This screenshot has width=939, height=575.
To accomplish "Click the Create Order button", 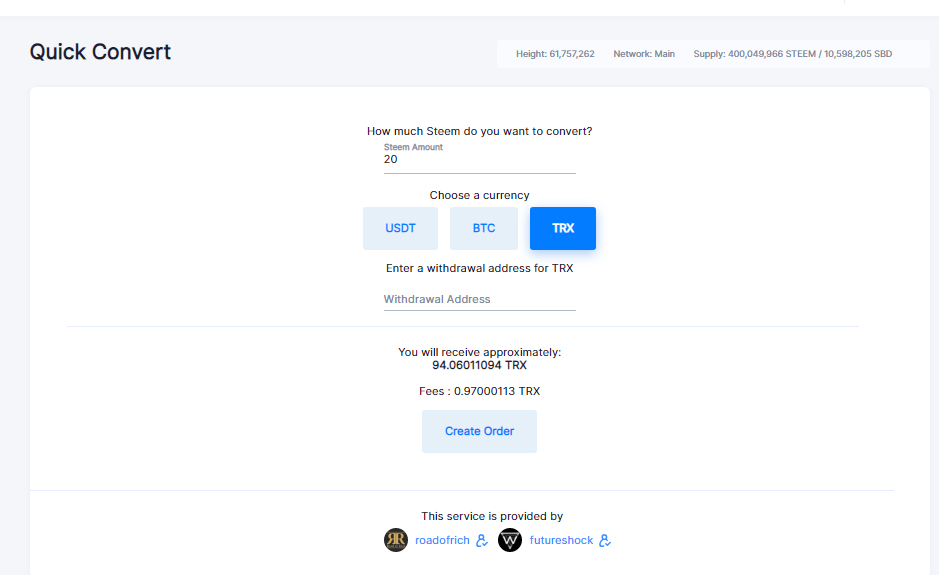I will click(x=479, y=431).
